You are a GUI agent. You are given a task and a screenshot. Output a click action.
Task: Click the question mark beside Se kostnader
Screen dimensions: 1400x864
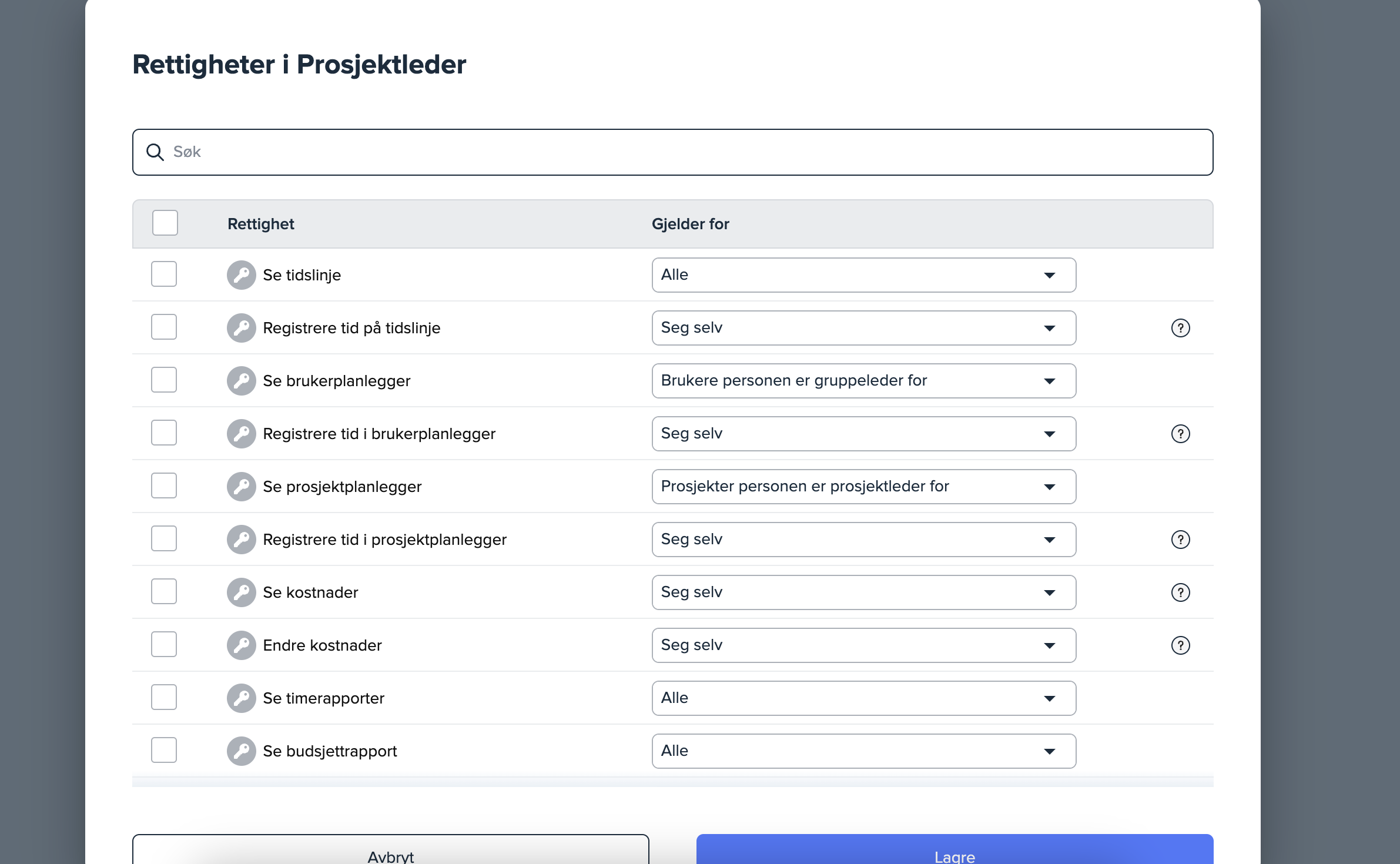(x=1180, y=592)
